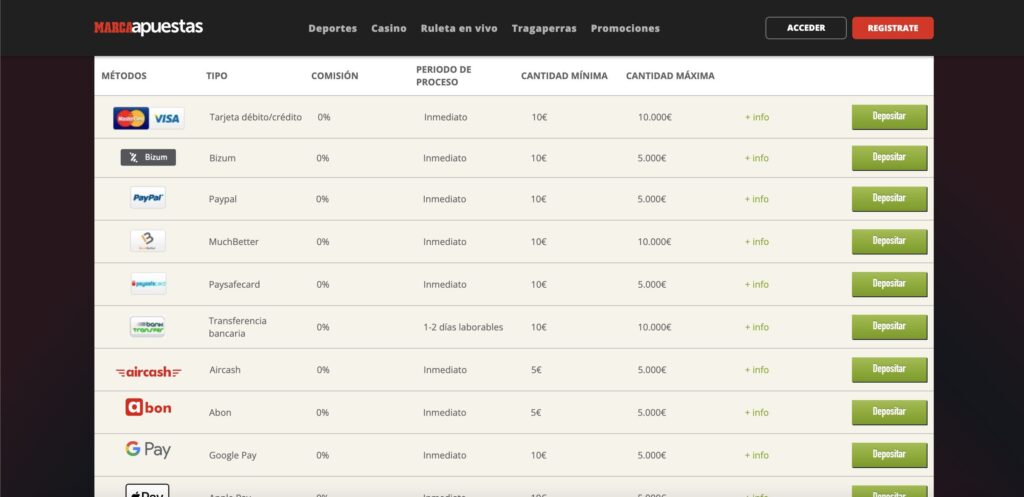Expand + info for Bizum row
This screenshot has width=1024, height=497.
[756, 158]
